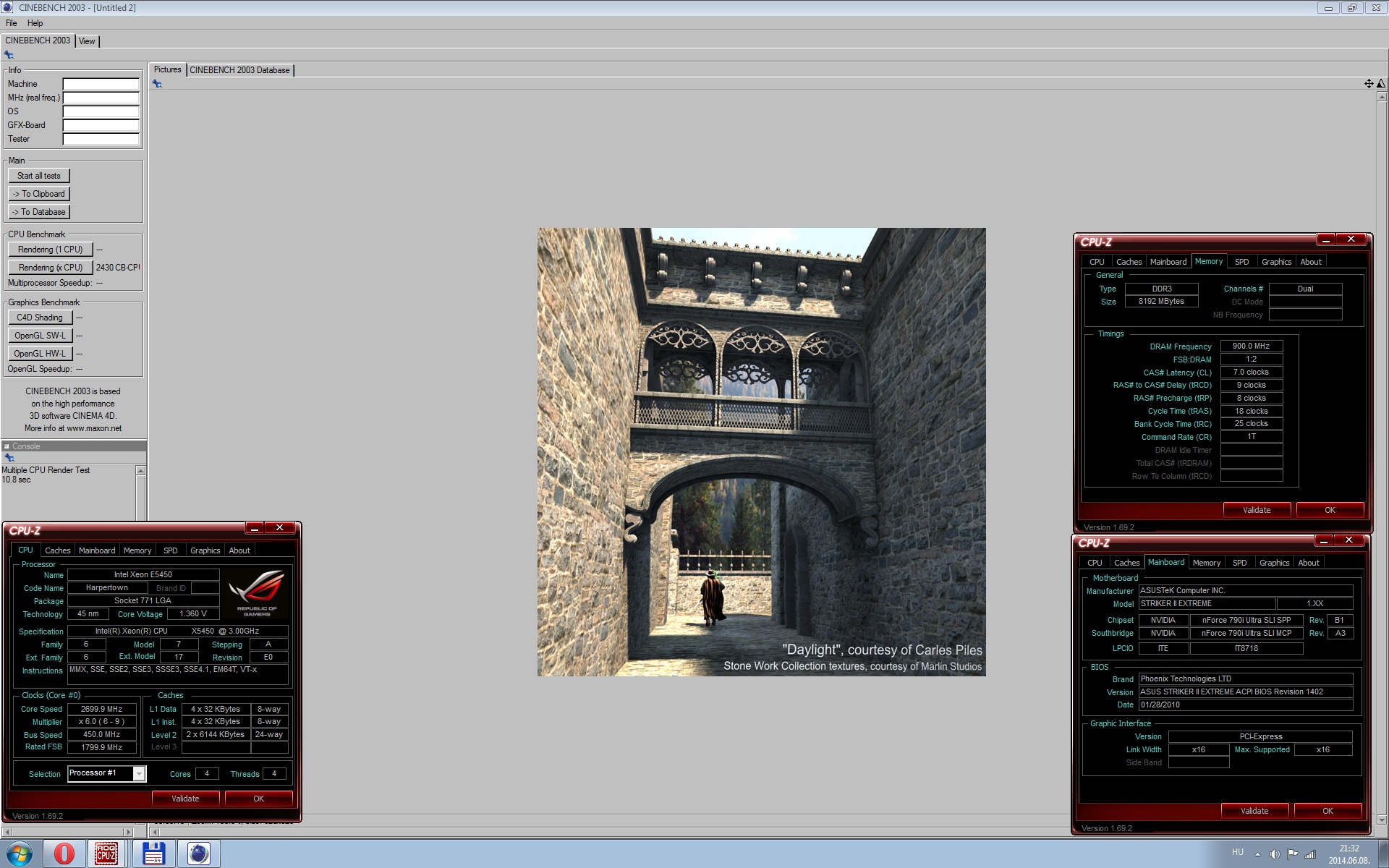Click '2699.9 MHz' Core Speed value
The height and width of the screenshot is (868, 1389).
pyautogui.click(x=101, y=710)
